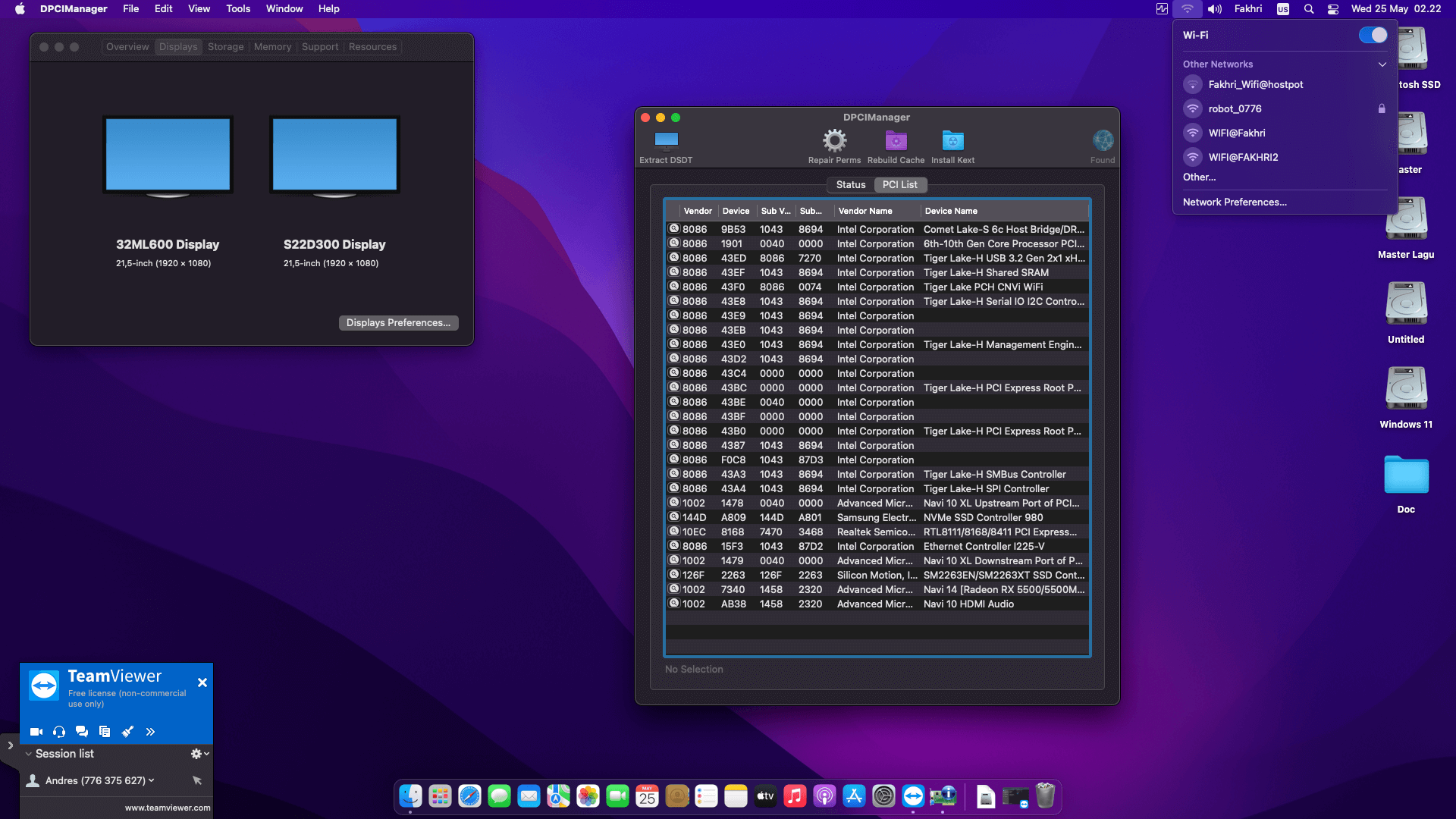Join the WIFI@Fakhri network

pyautogui.click(x=1285, y=133)
